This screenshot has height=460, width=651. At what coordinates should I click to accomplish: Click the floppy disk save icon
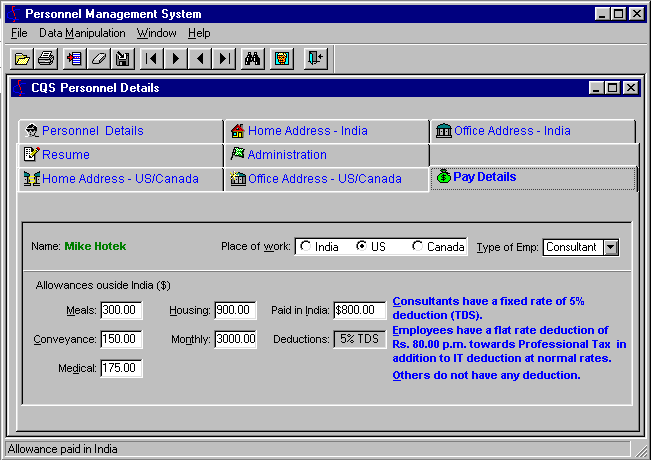point(123,58)
